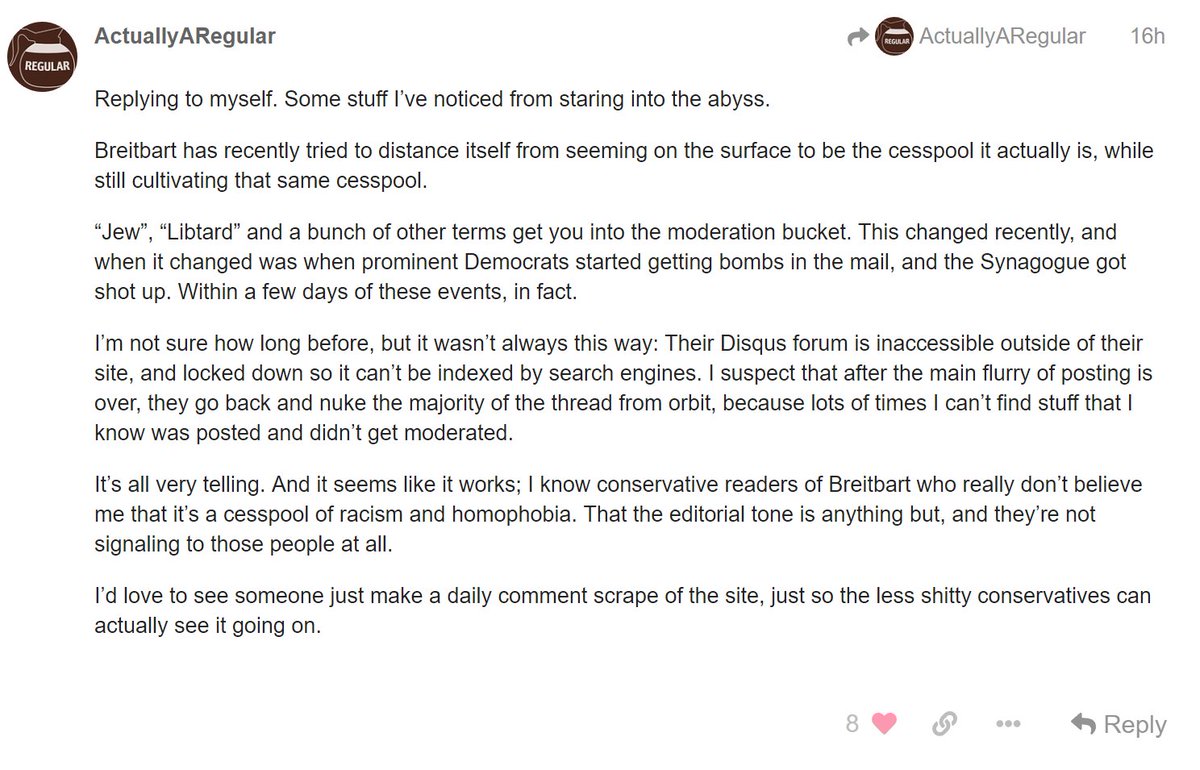The height and width of the screenshot is (770, 1200).
Task: Click the curved Reply arrow icon
Action: (1082, 723)
